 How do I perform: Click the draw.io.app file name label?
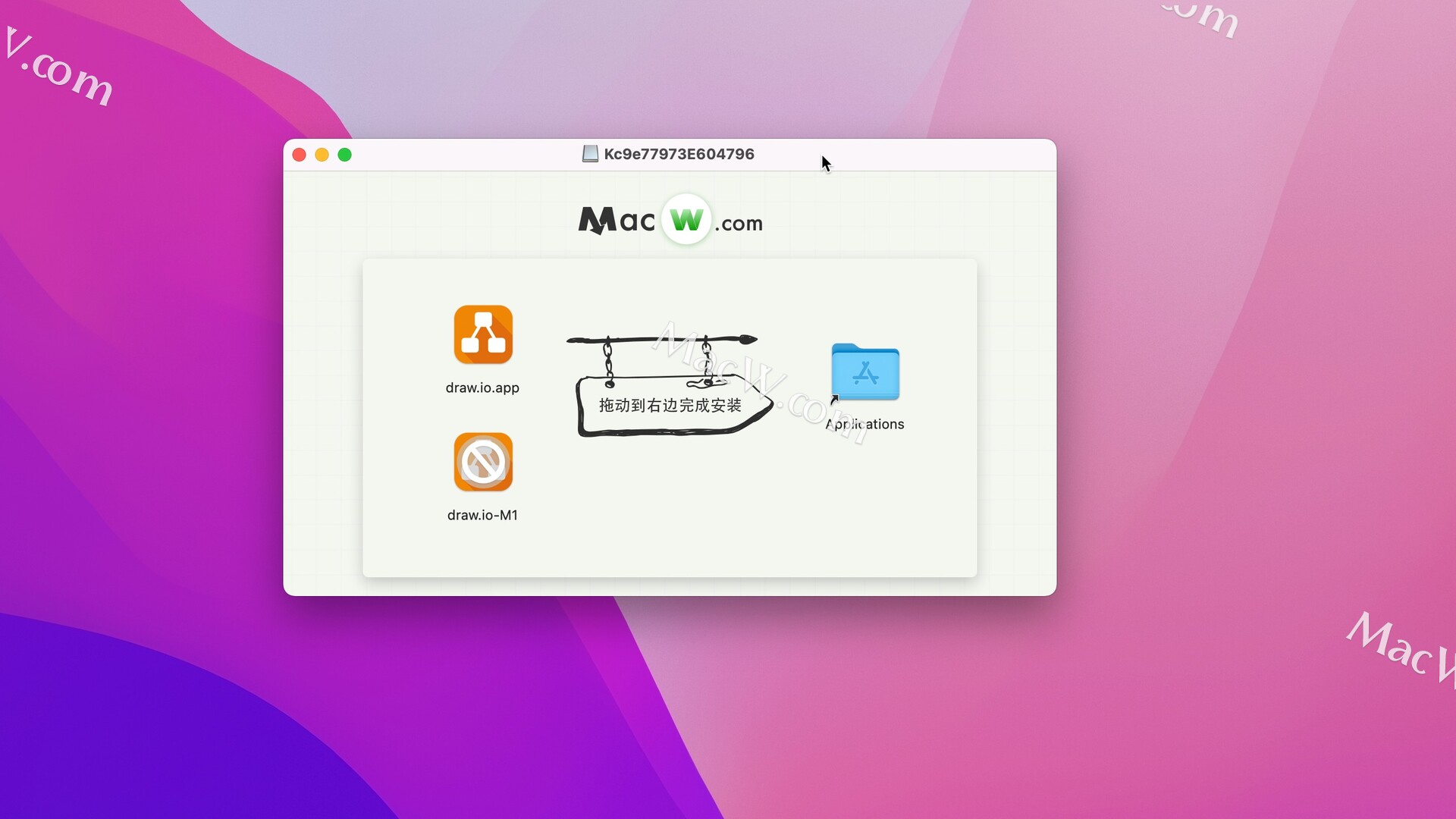point(482,388)
